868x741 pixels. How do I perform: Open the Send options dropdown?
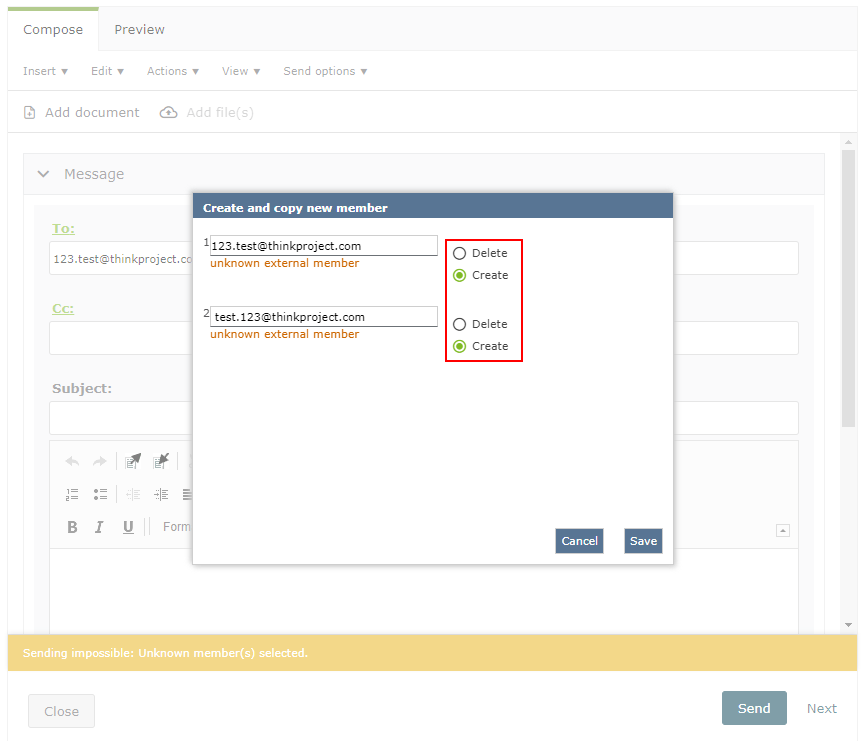(x=325, y=71)
